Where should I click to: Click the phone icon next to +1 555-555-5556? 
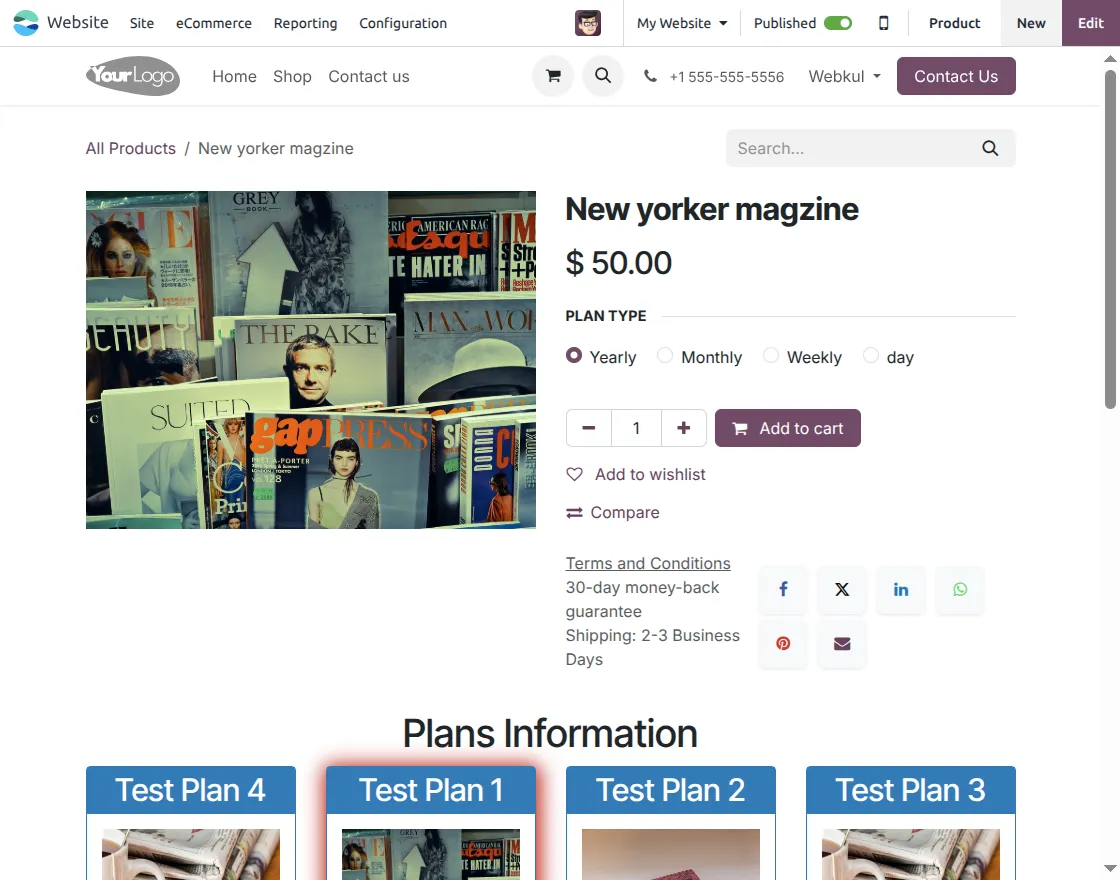[x=651, y=76]
